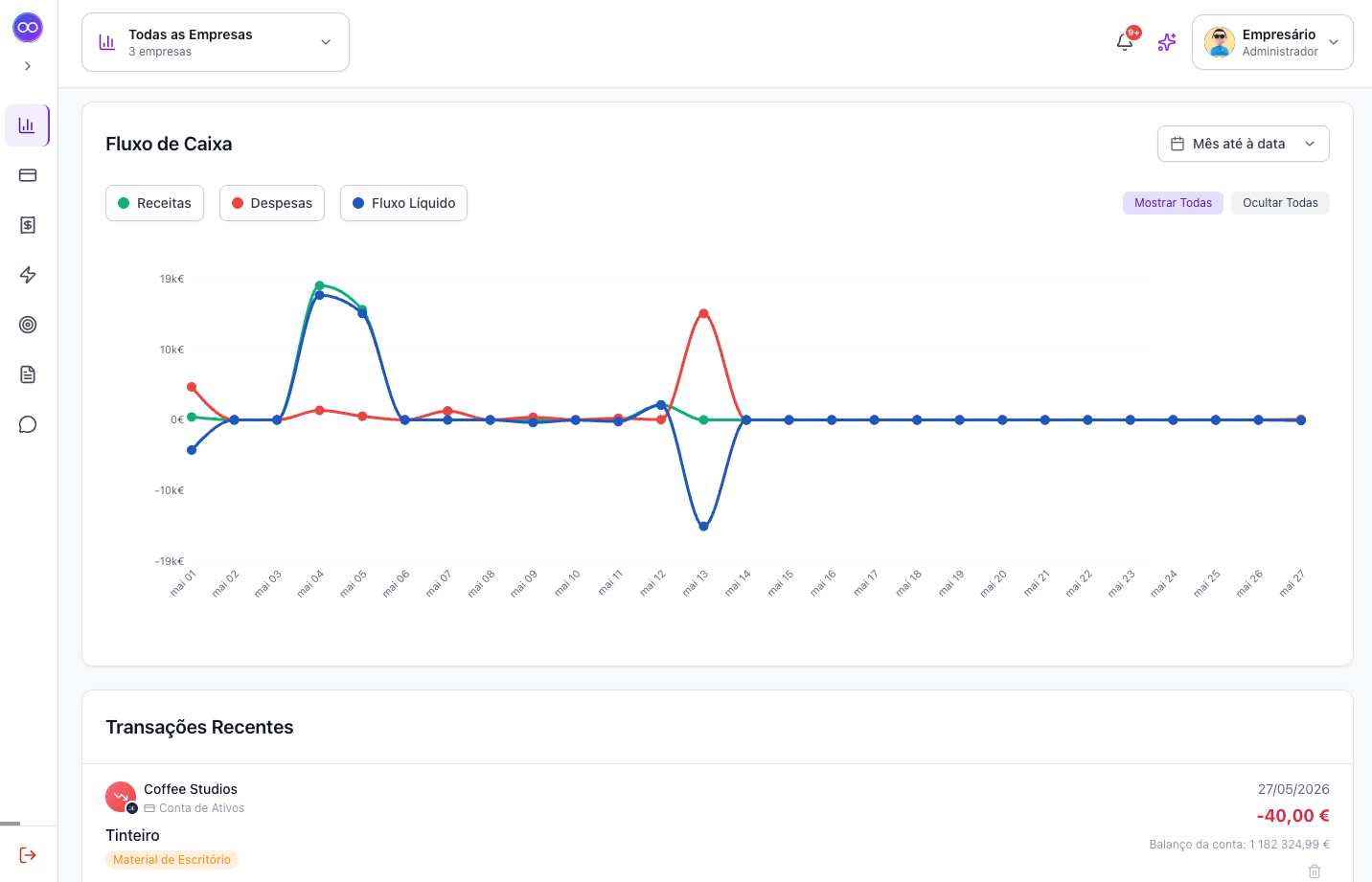Click the logout icon in the sidebar
Viewport: 1372px width, 882px height.
point(28,855)
